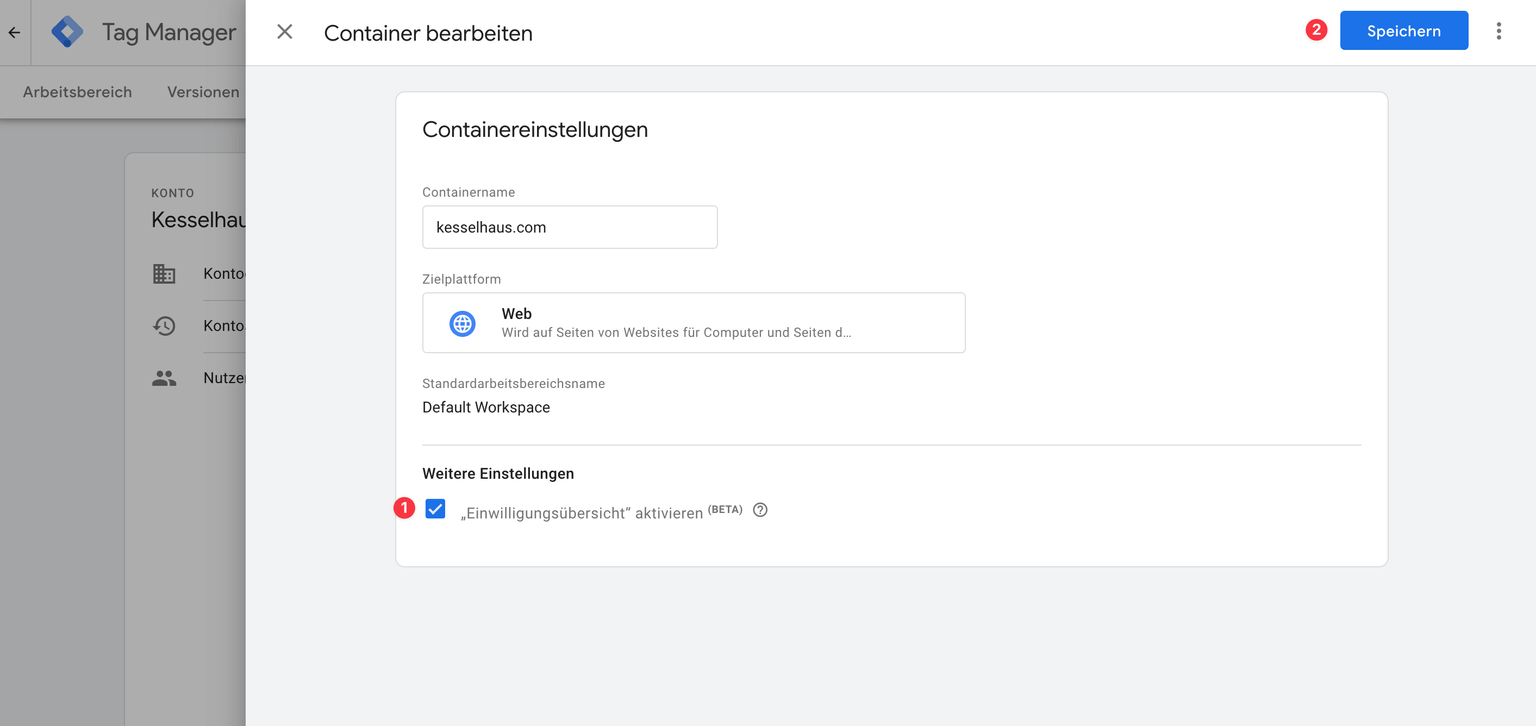Click the back arrow in the header
The width and height of the screenshot is (1536, 726).
tap(14, 32)
